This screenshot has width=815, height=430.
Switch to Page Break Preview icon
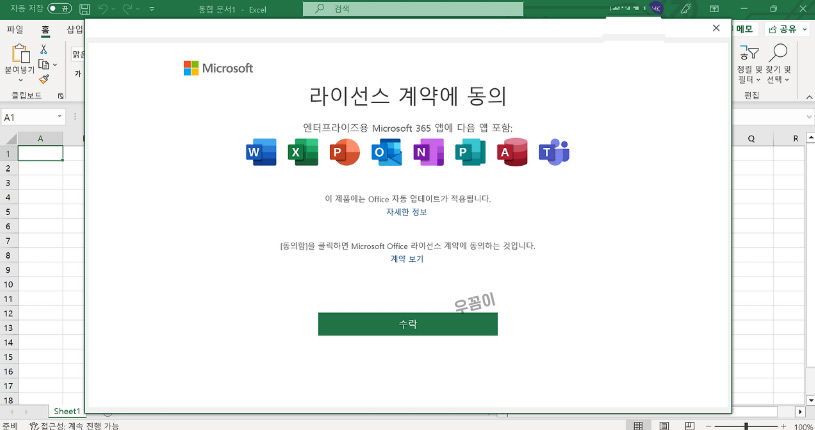click(x=689, y=426)
